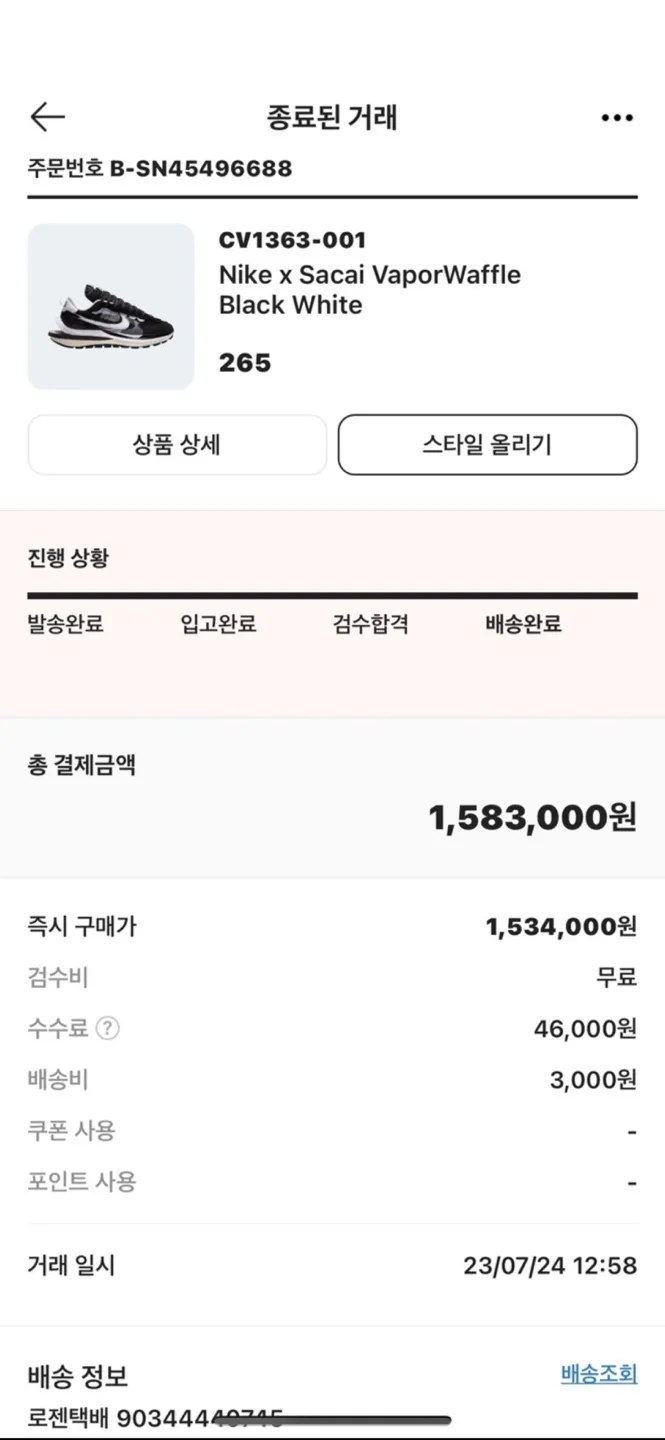Select the 검수합격 progress step
The height and width of the screenshot is (1440, 665).
pos(371,624)
